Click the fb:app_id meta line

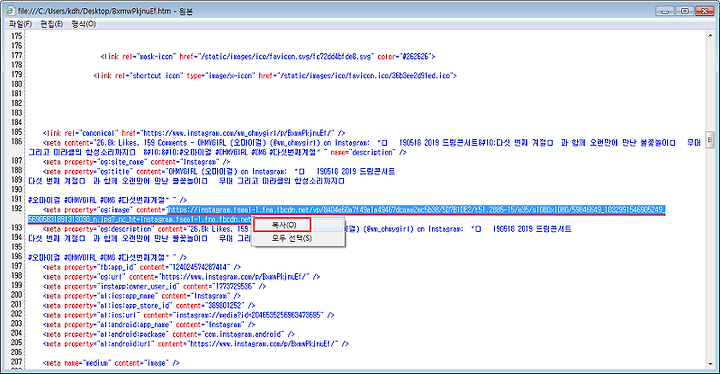(141, 267)
